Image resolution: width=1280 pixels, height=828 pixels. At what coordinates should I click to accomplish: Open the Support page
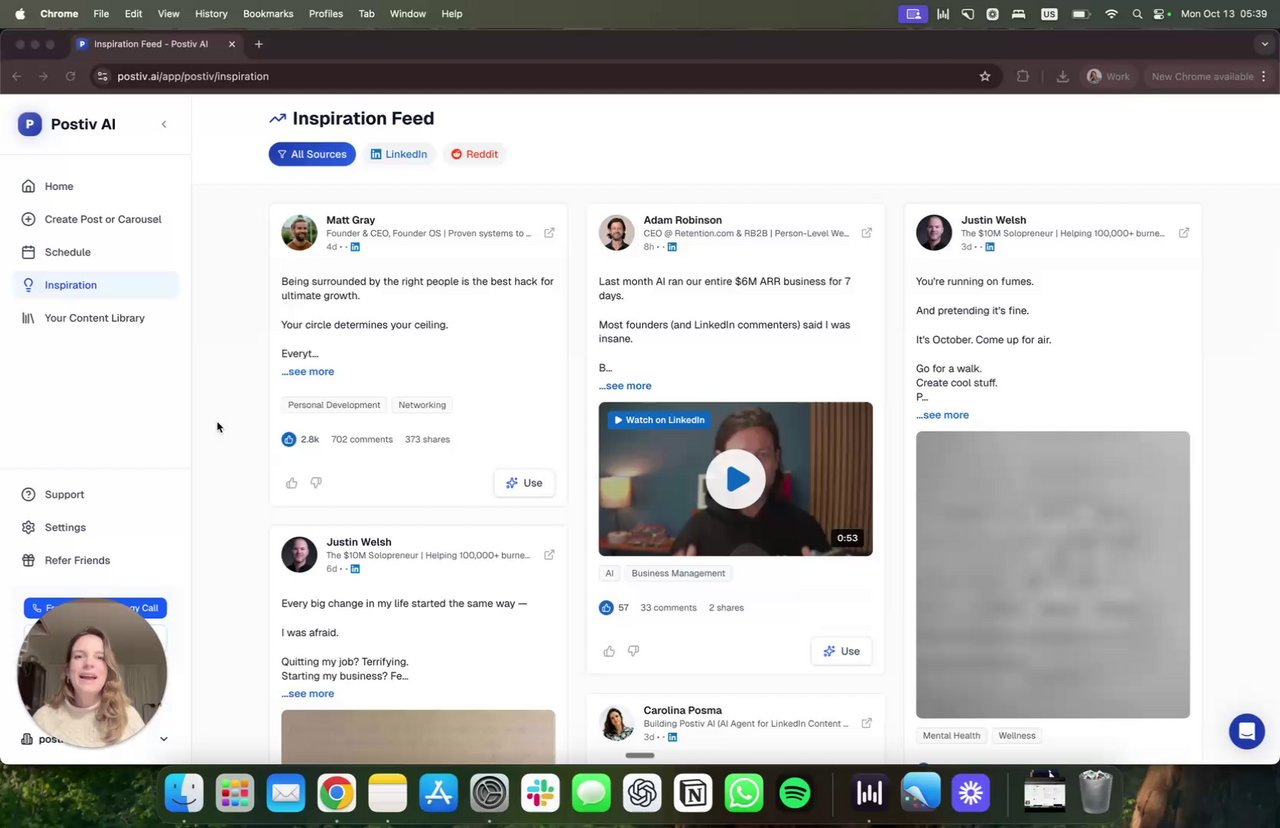point(97,494)
